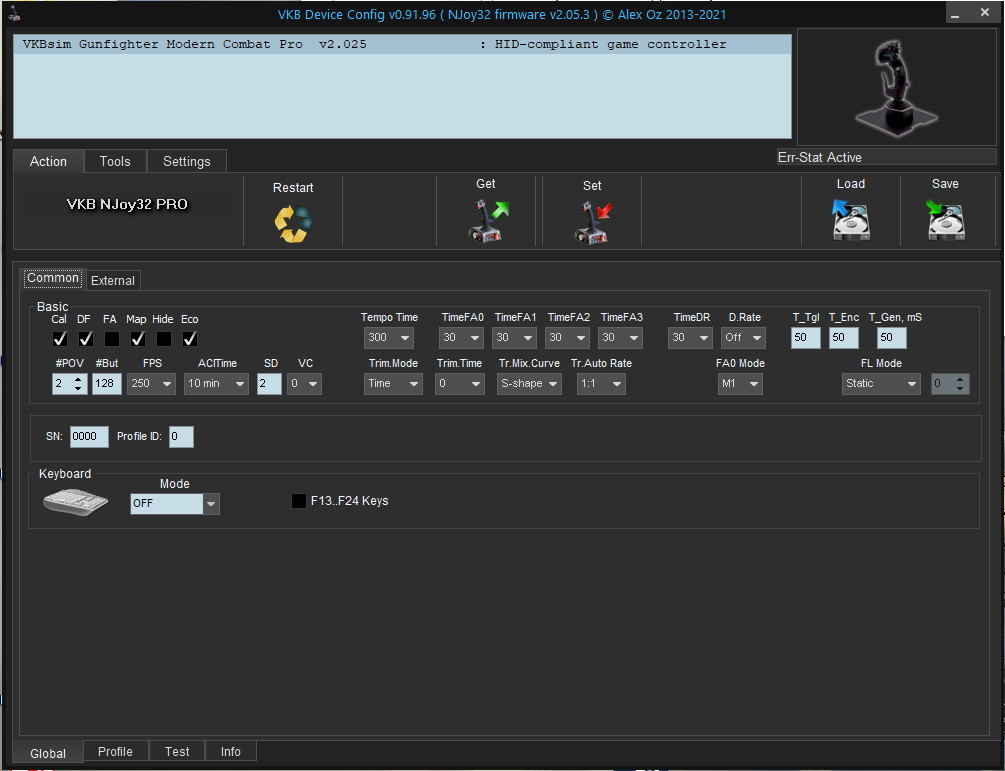This screenshot has width=1005, height=771.
Task: Enable the FA checkbox
Action: click(112, 338)
